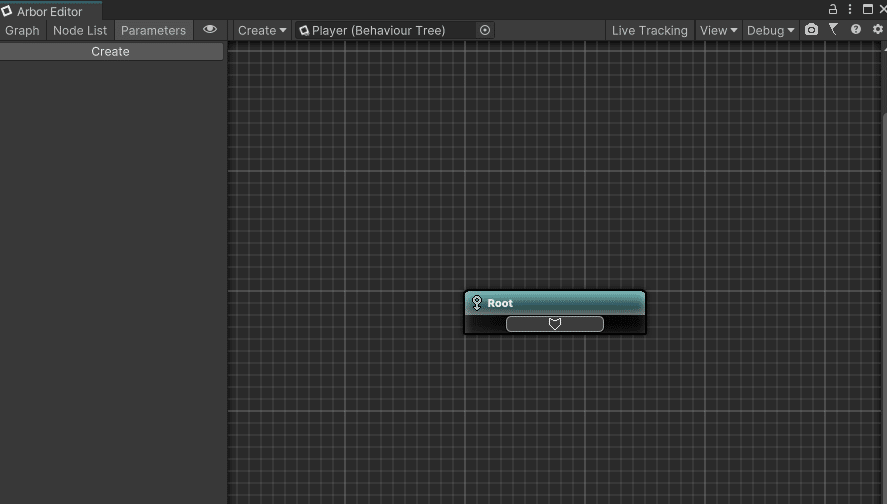Screen dimensions: 887x504
Task: Click the notification flag icon in toolbar
Action: pos(833,29)
